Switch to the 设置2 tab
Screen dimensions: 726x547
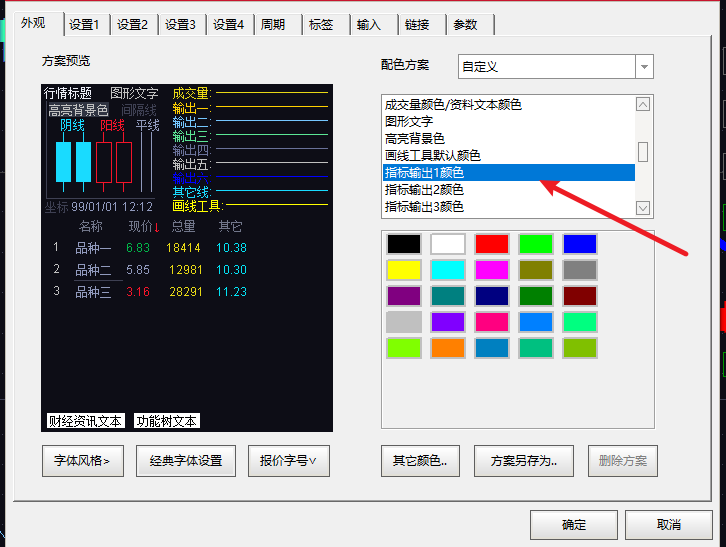pos(135,25)
